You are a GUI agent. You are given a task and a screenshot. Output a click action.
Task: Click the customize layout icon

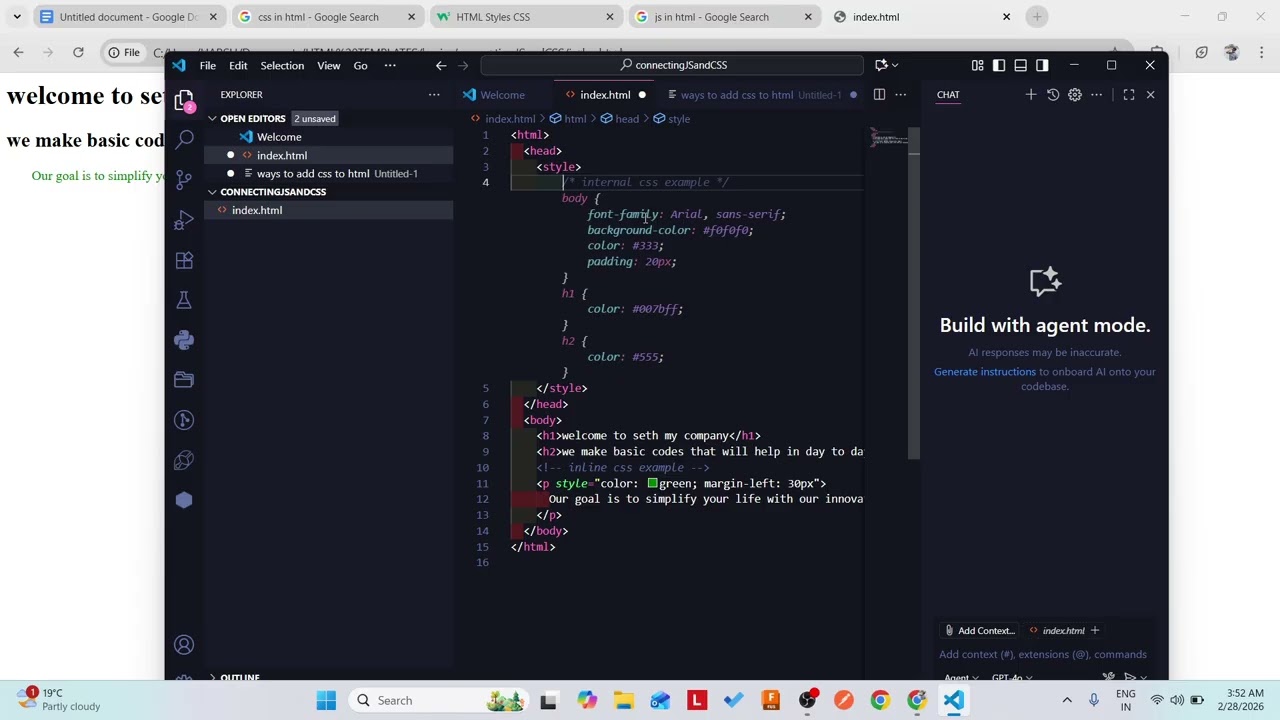click(x=977, y=65)
